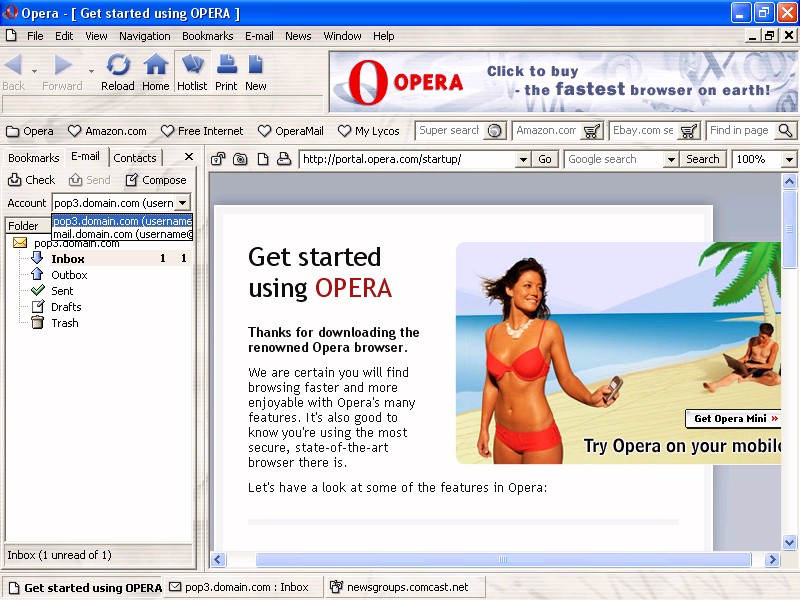Screen dimensions: 800x600
Task: Open the Outbox folder
Action: (59, 275)
